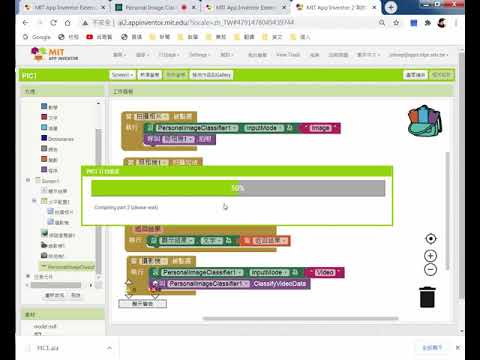Click the Blocks view button

(x=441, y=75)
